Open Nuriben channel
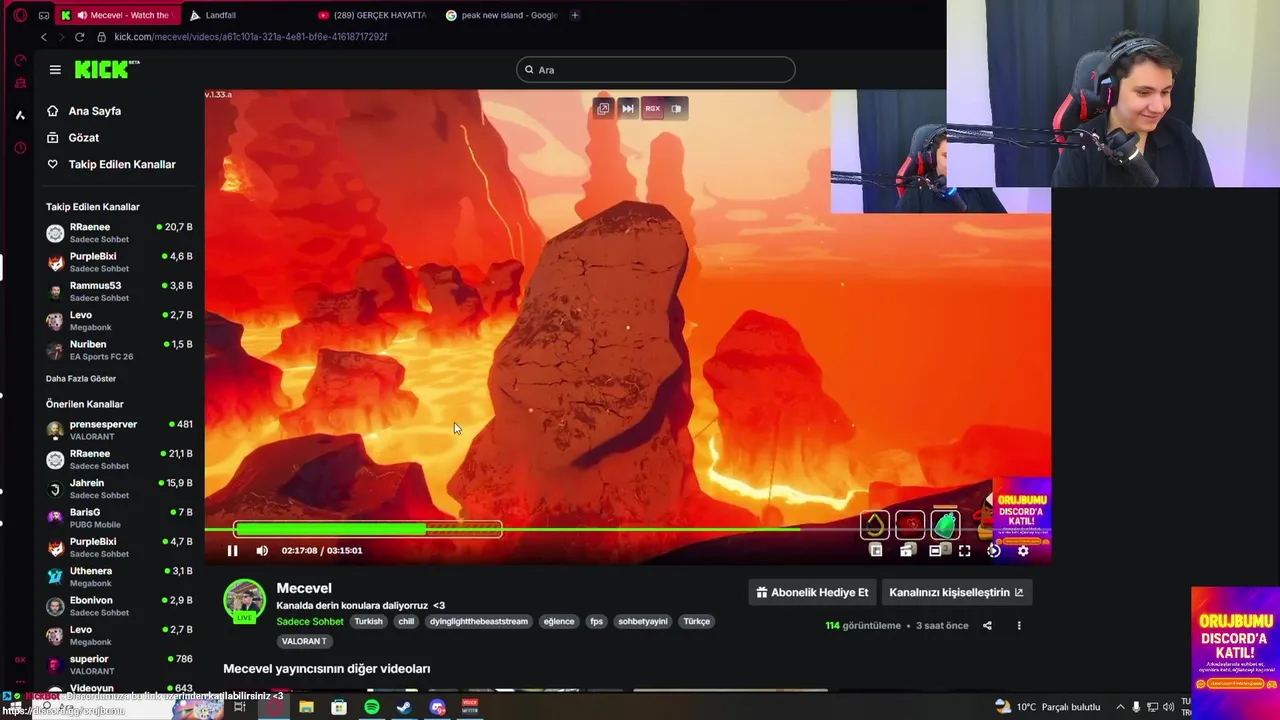 click(119, 350)
